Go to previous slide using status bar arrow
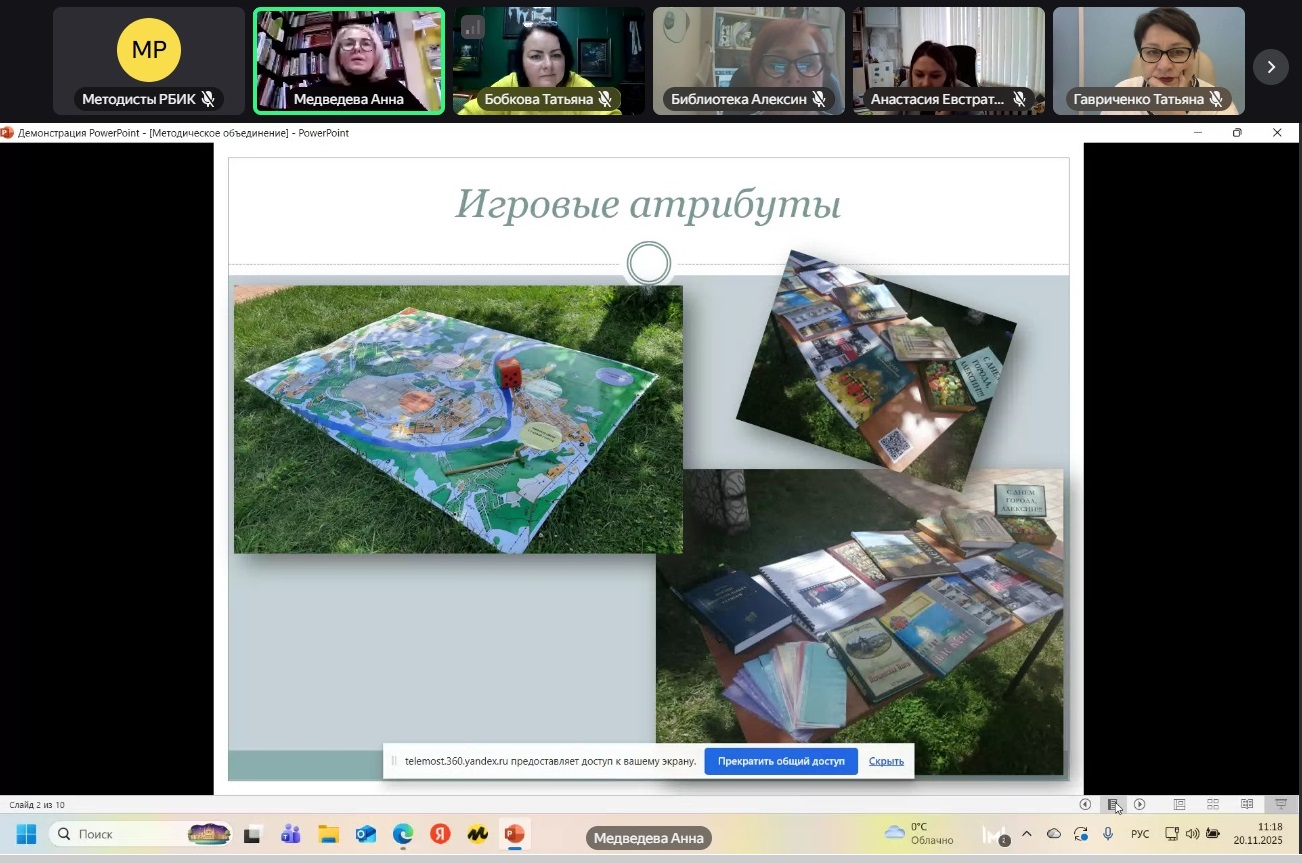 1085,804
